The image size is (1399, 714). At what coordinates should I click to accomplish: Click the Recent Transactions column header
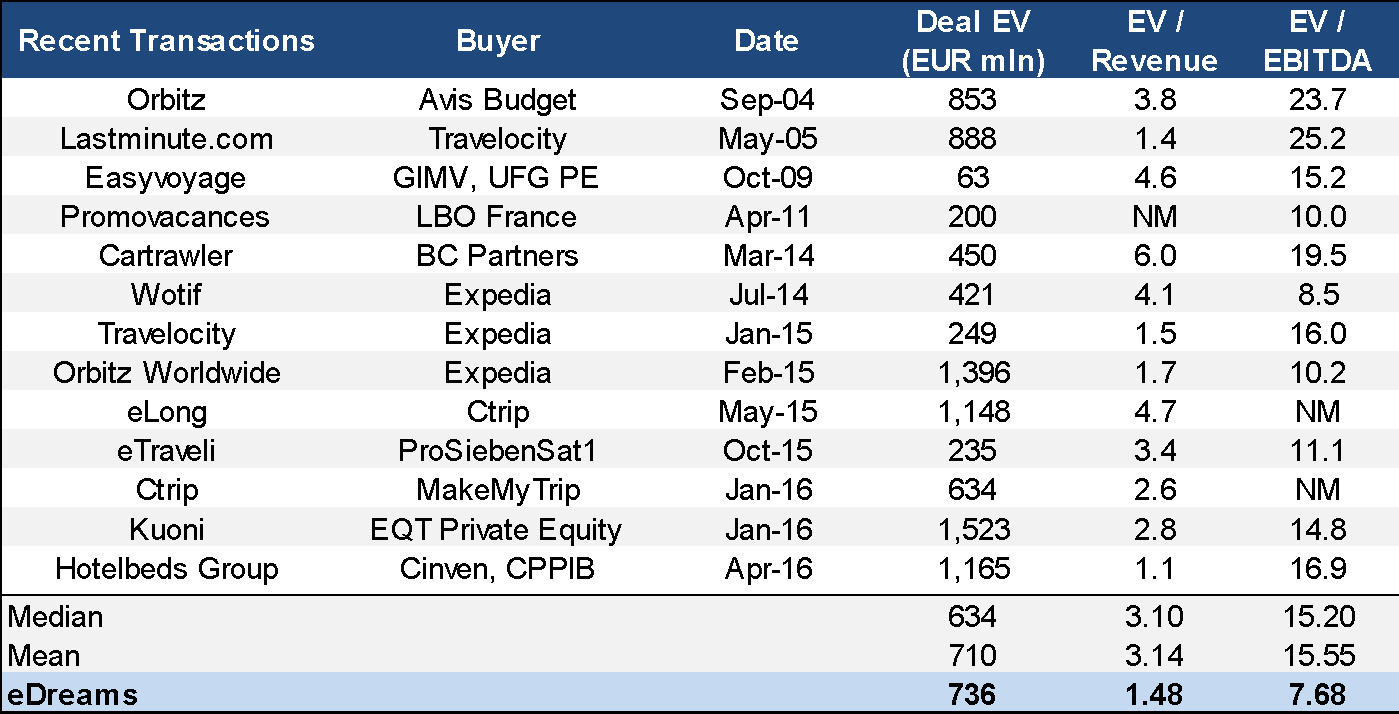tap(167, 41)
